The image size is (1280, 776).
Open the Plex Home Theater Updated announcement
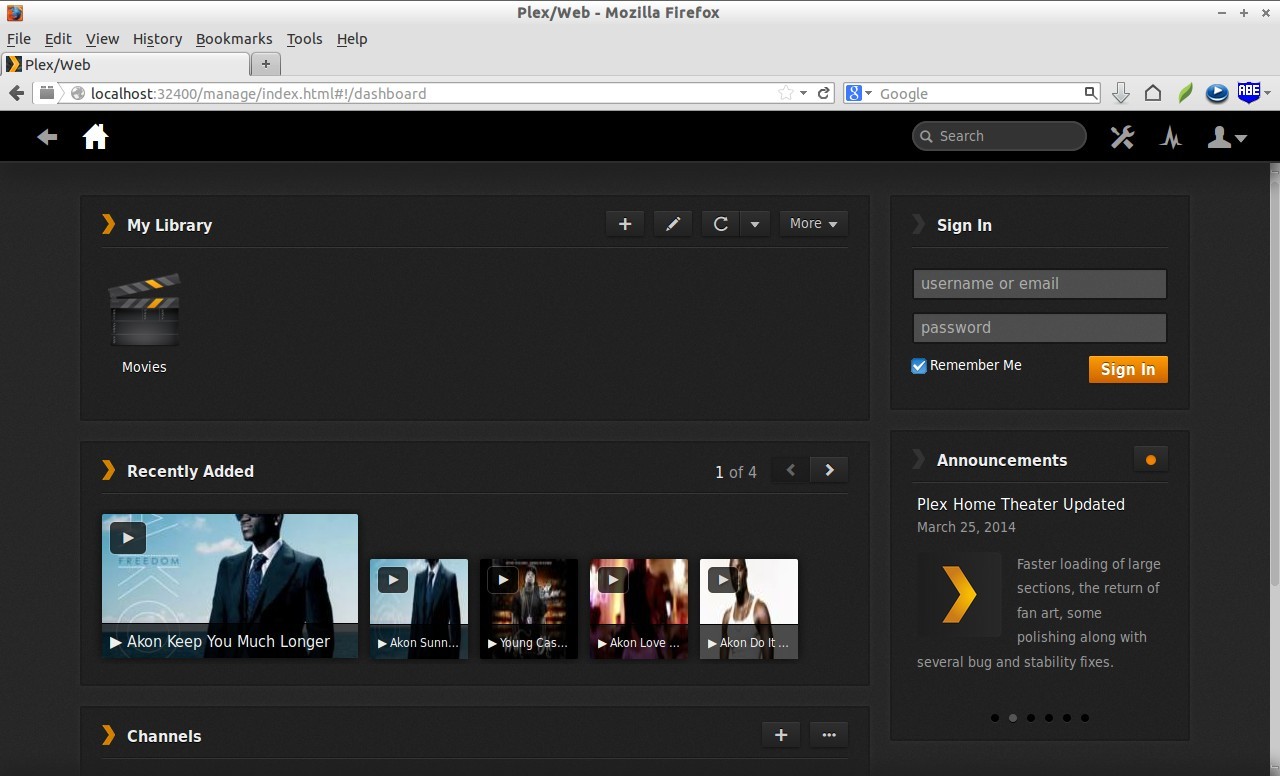(x=1021, y=504)
